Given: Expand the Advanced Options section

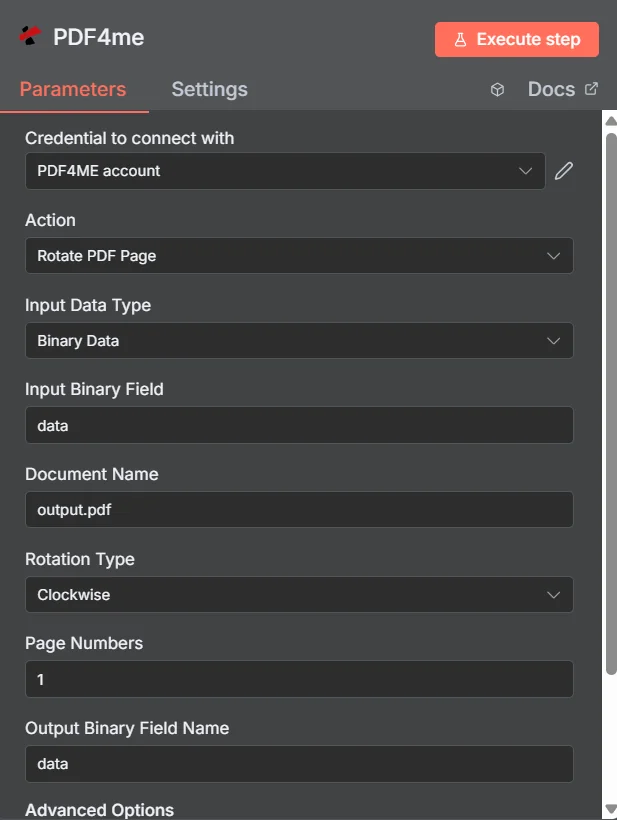Looking at the screenshot, I should click(x=99, y=809).
